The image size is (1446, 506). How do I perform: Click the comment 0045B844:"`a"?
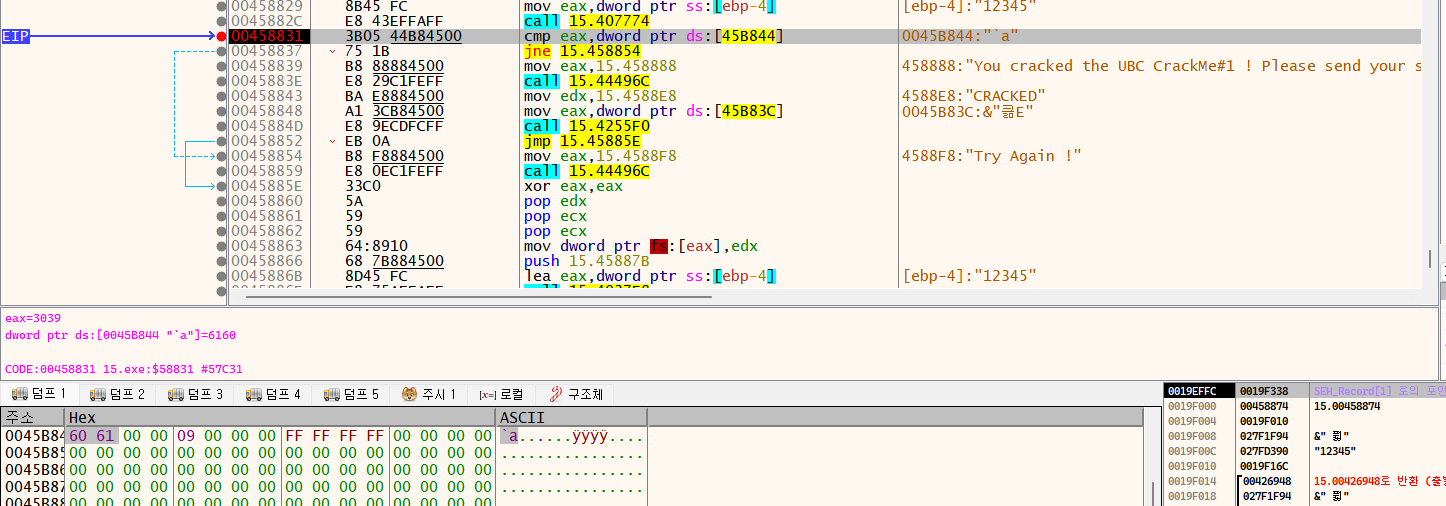pyautogui.click(x=960, y=36)
